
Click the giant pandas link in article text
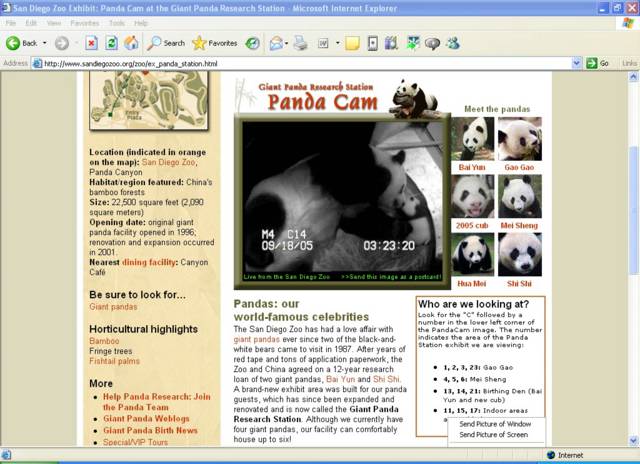pyautogui.click(x=256, y=340)
